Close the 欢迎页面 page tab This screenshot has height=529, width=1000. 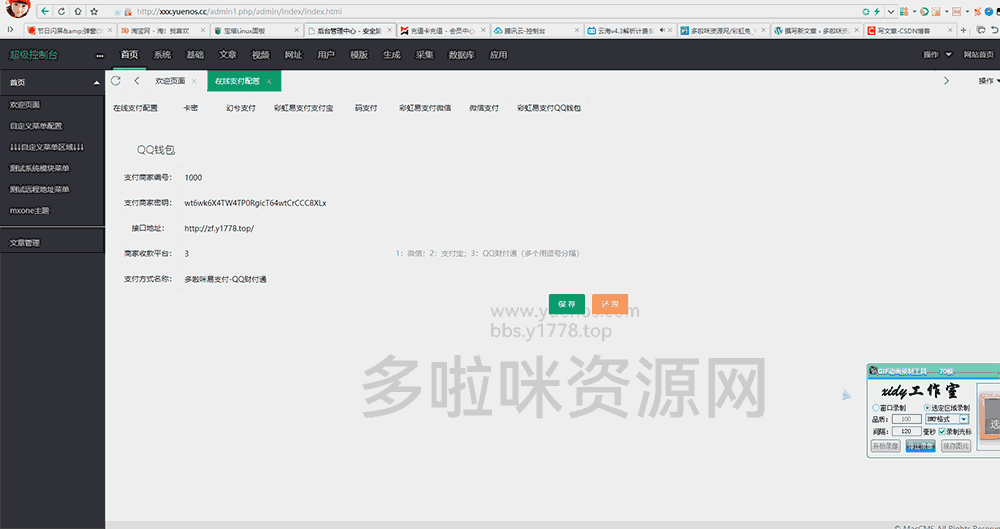[195, 81]
